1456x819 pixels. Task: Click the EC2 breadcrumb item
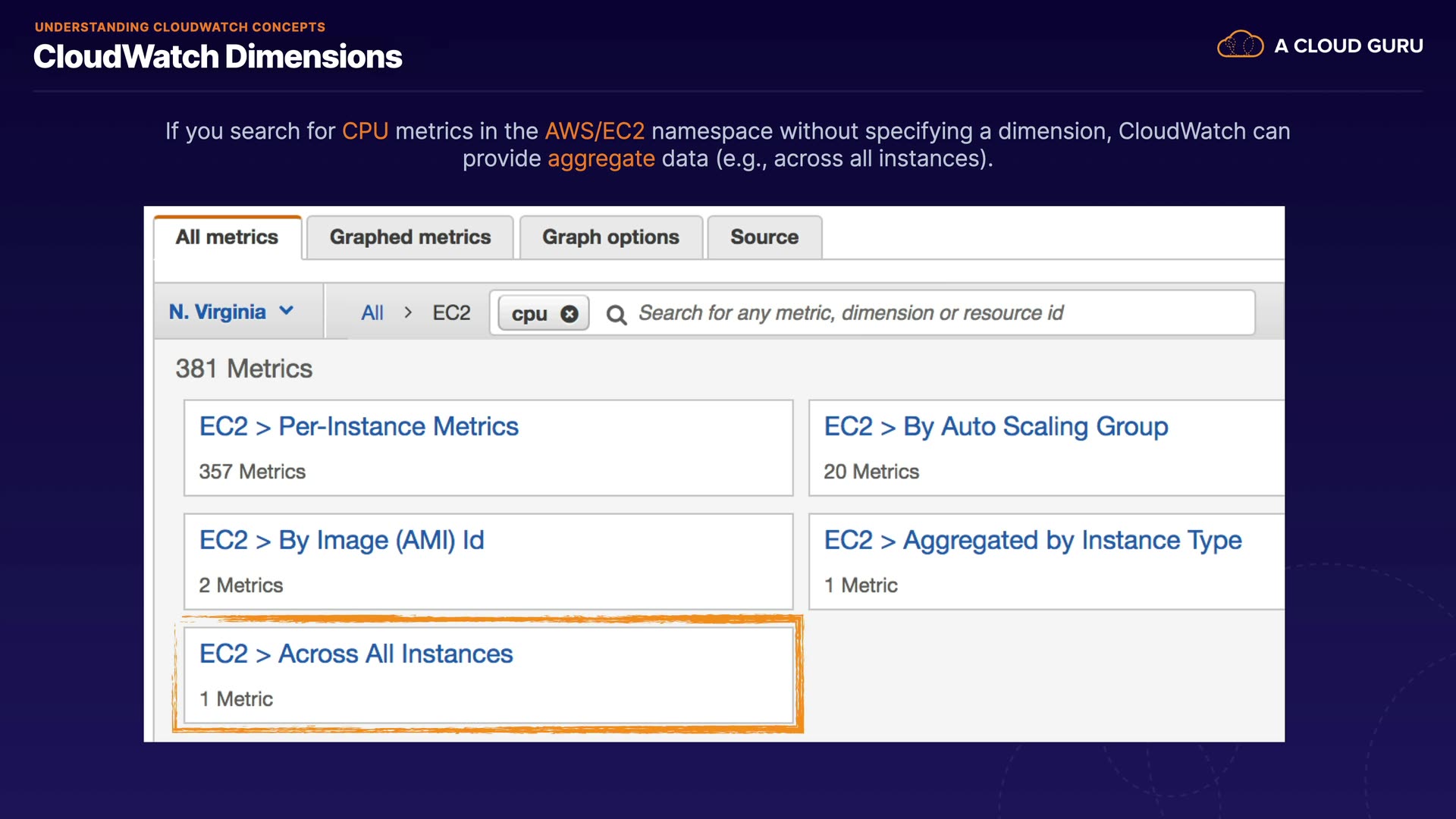click(x=451, y=312)
